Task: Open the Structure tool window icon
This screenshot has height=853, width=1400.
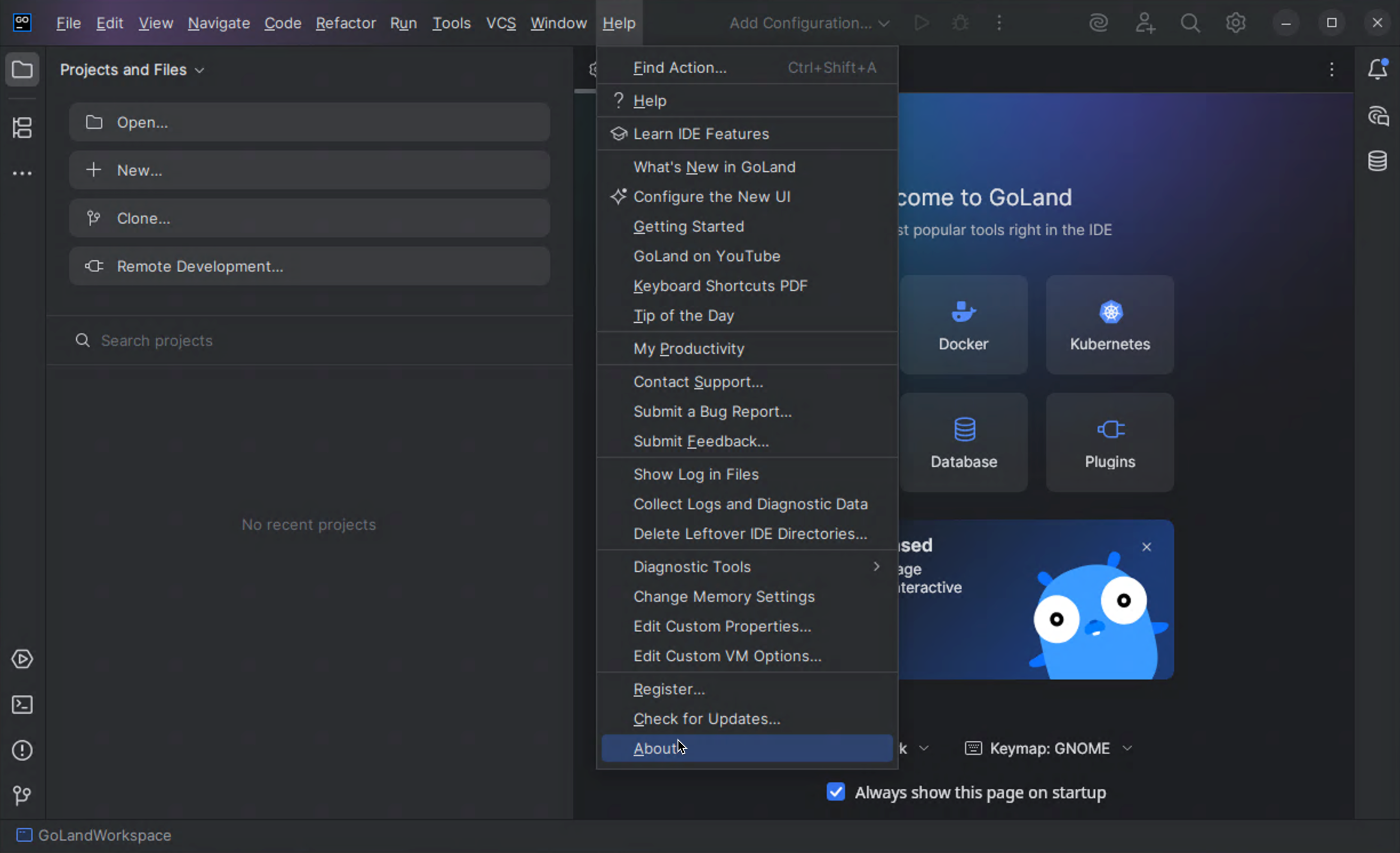Action: (x=22, y=127)
